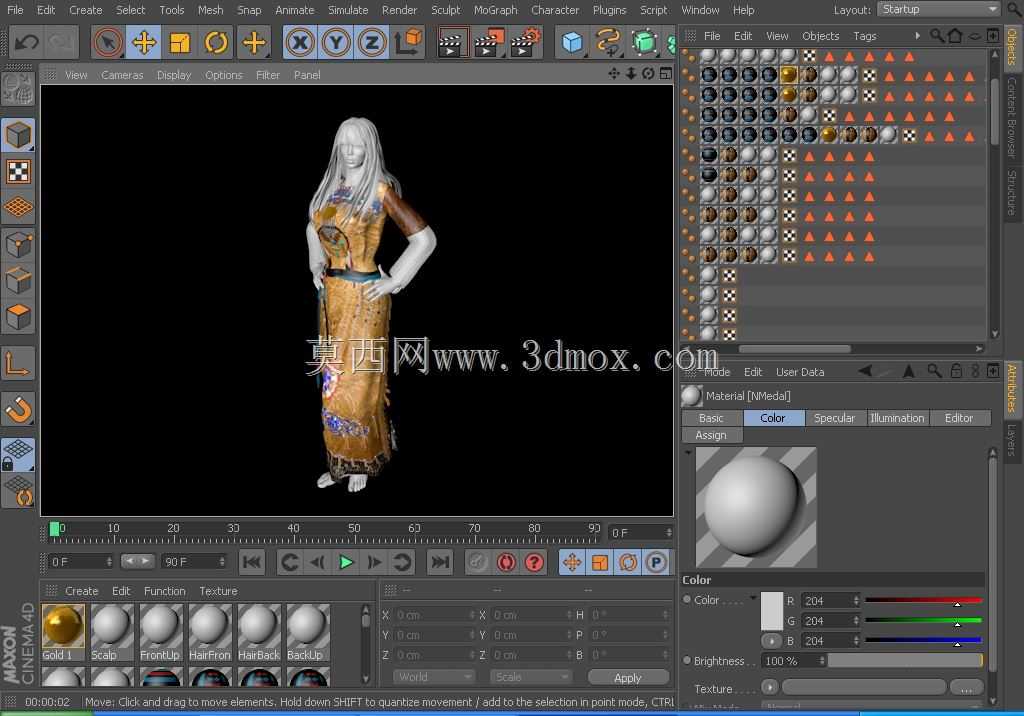The height and width of the screenshot is (716, 1024).
Task: Select the Workplane orange grid icon
Action: 18,208
